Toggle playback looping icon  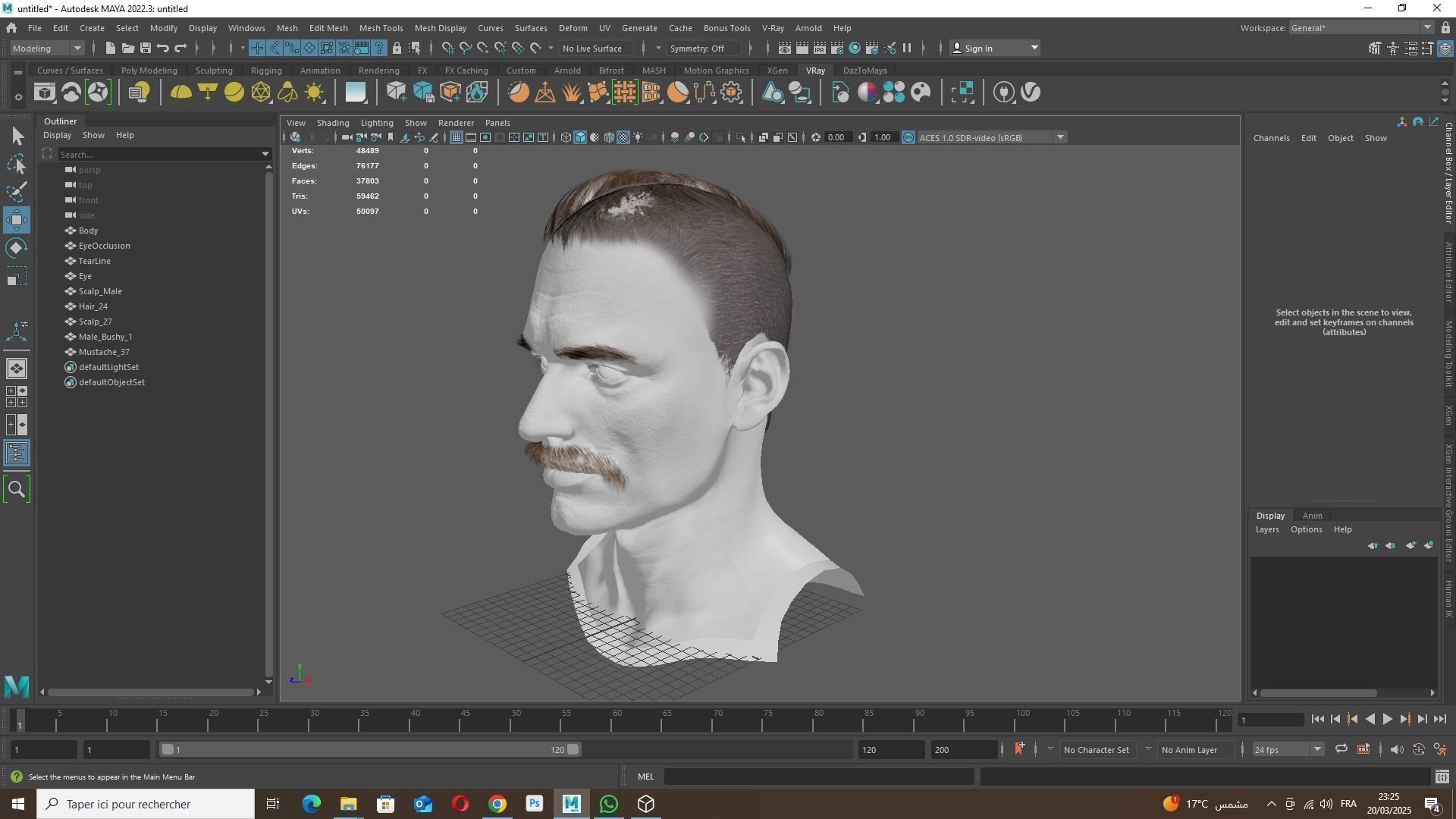click(1341, 749)
